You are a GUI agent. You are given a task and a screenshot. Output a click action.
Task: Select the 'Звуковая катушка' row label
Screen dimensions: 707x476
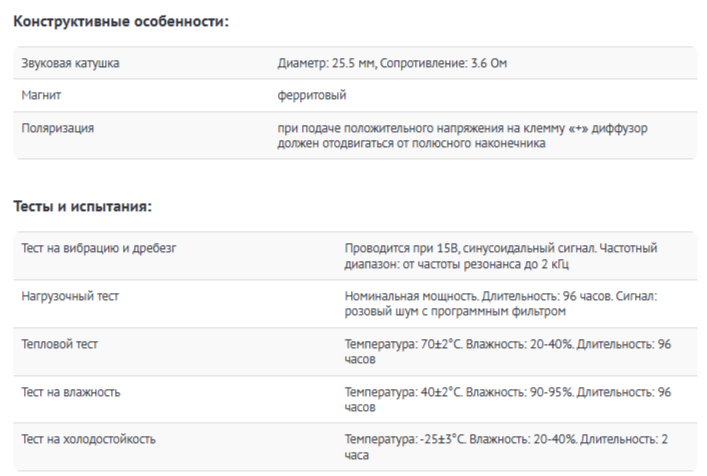coord(70,63)
